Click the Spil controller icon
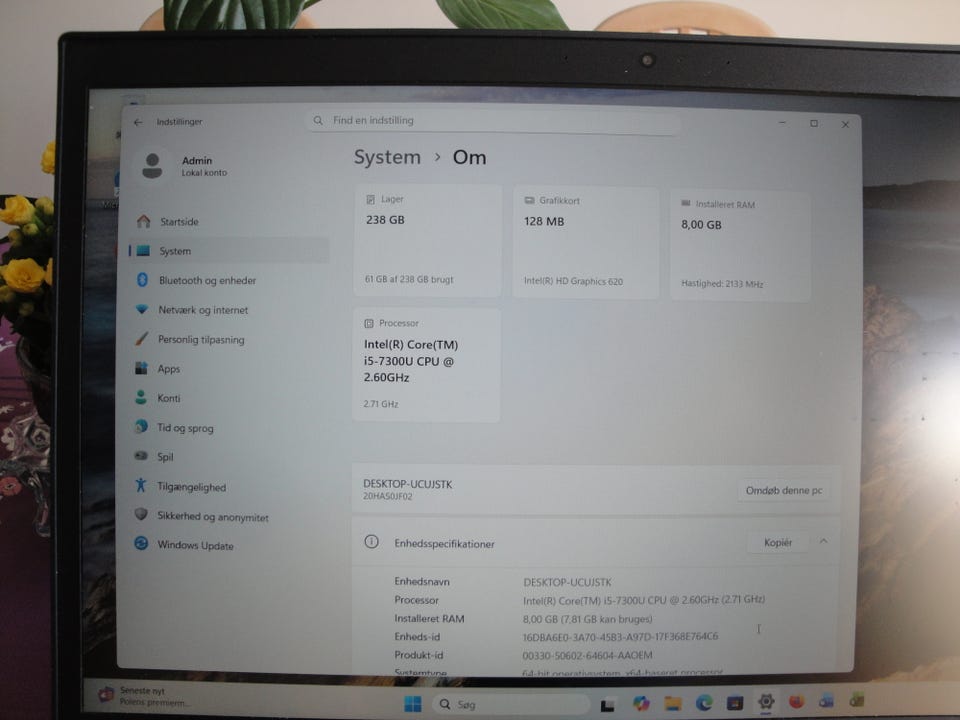This screenshot has height=720, width=960. pos(141,456)
